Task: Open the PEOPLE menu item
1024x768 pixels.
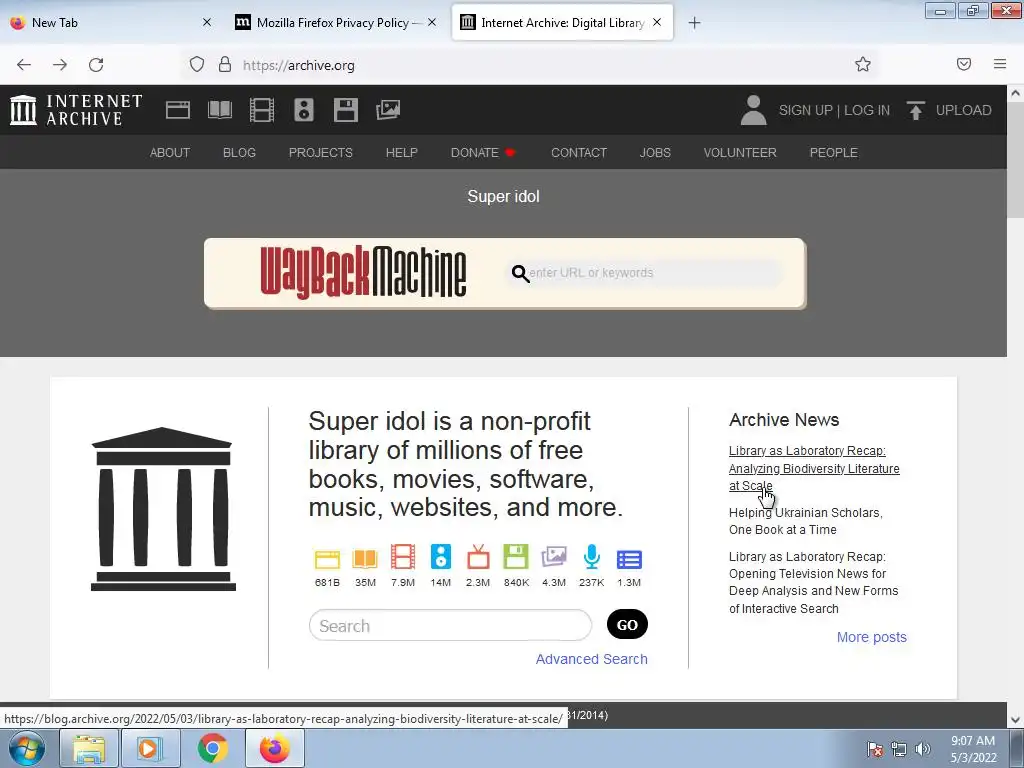Action: coord(833,152)
